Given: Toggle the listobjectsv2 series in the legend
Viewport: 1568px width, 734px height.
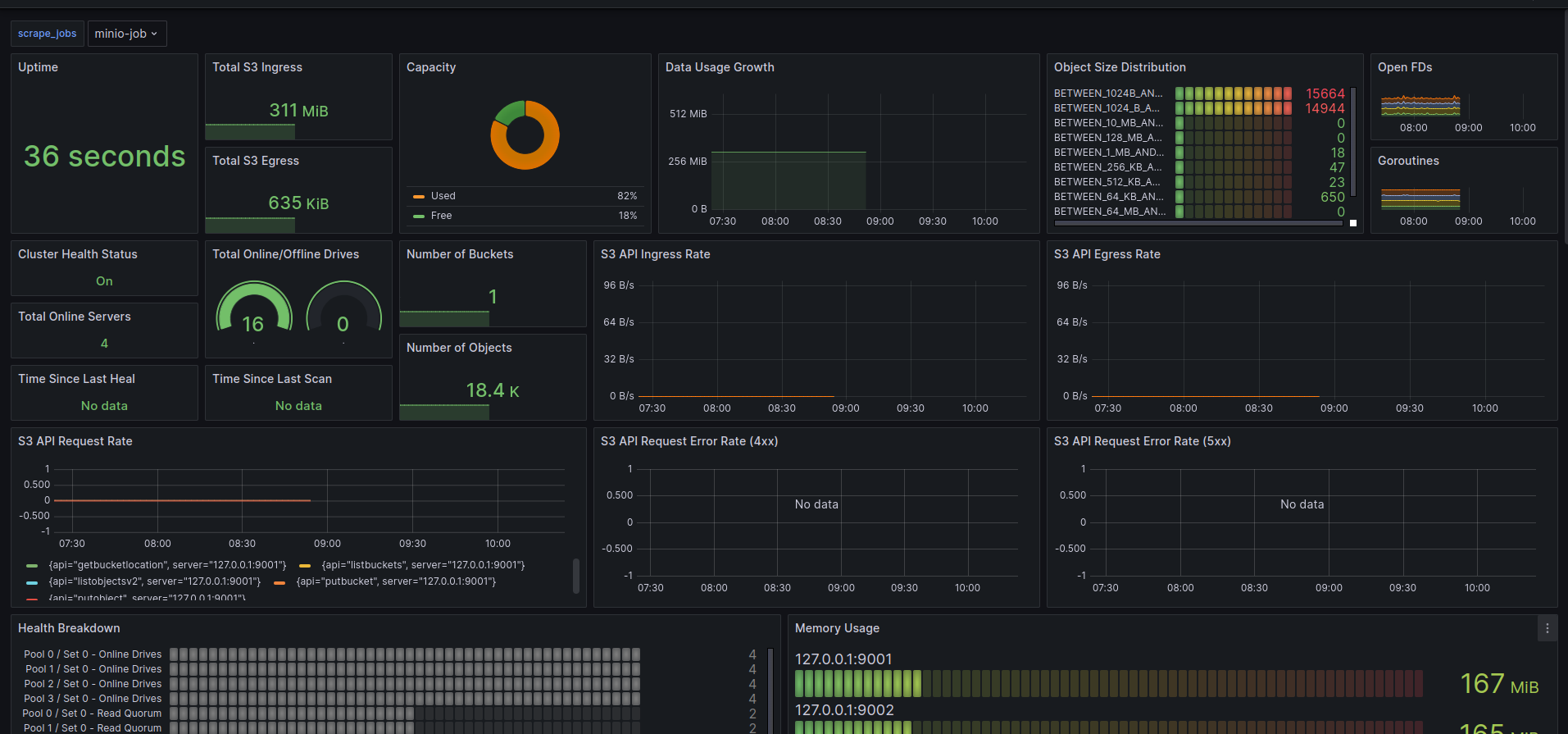Looking at the screenshot, I should pyautogui.click(x=154, y=581).
